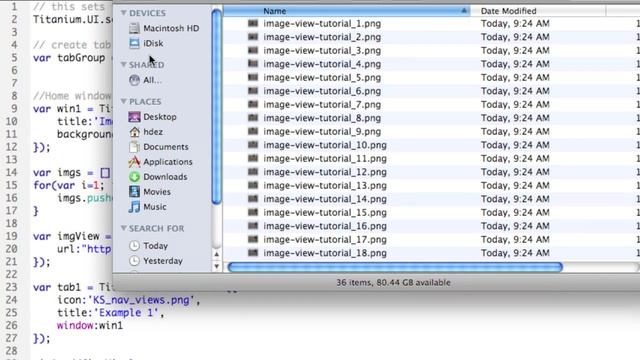
Task: Open the Applications folder icon
Action: (134, 162)
